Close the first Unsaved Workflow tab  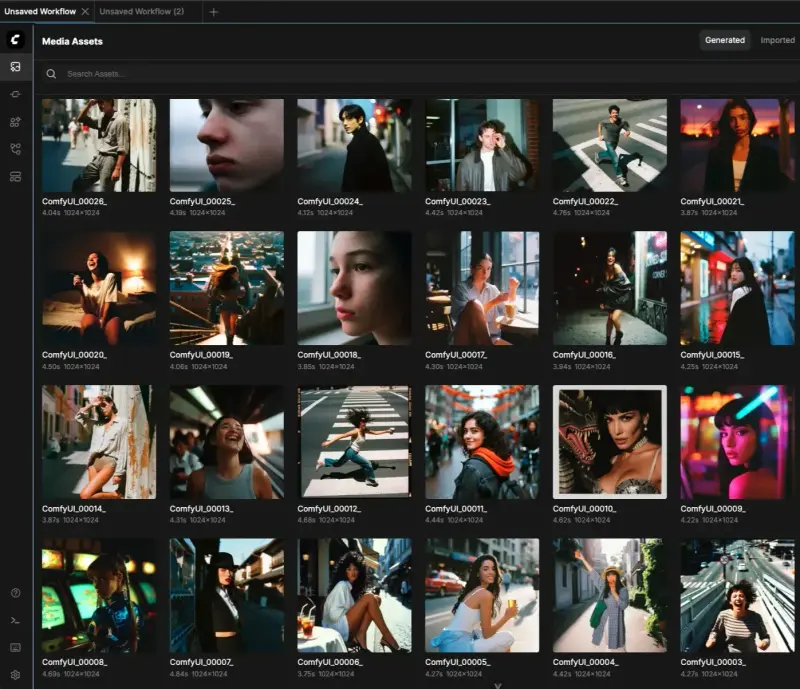85,11
